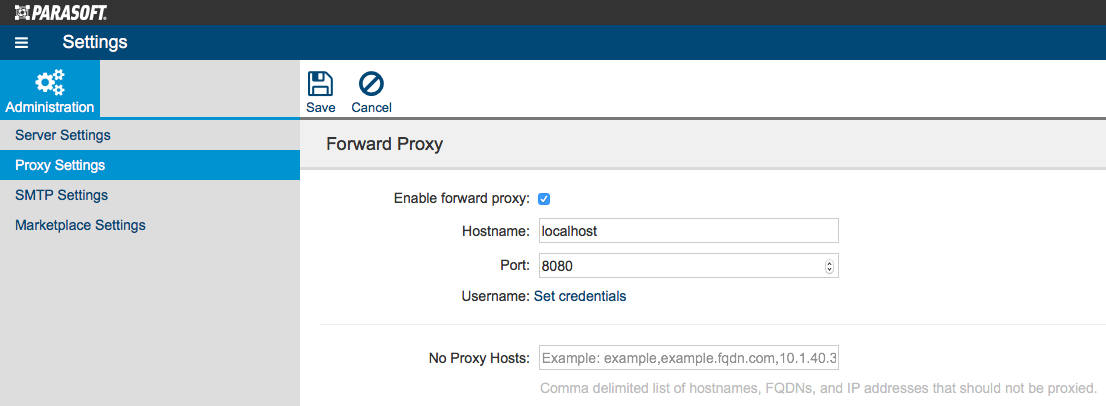The width and height of the screenshot is (1106, 406).
Task: Open the hamburger navigation menu
Action: (x=21, y=43)
